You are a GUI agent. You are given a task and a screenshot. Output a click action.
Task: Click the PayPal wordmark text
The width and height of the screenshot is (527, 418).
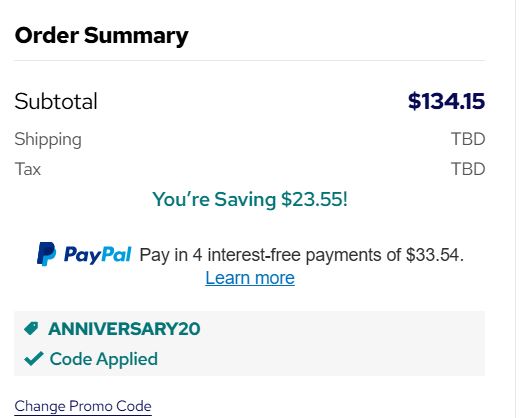pyautogui.click(x=97, y=254)
